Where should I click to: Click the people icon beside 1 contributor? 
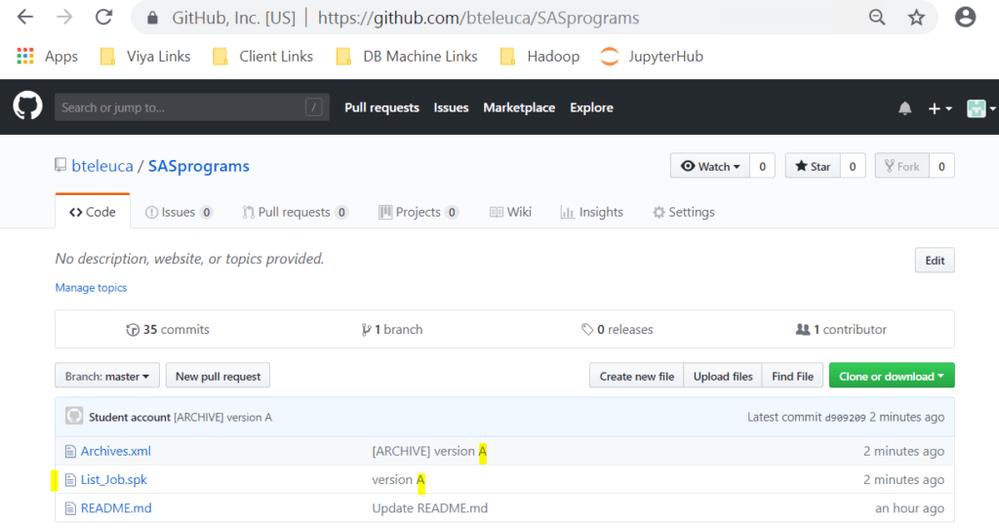click(803, 330)
